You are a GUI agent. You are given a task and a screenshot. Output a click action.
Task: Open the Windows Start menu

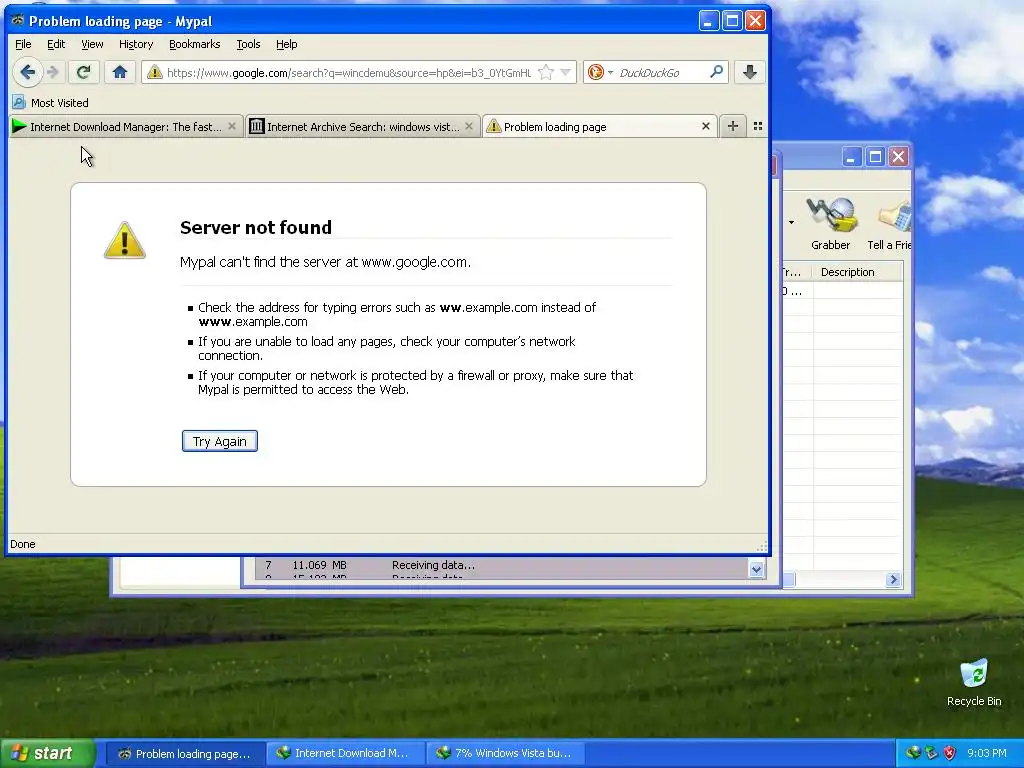tap(46, 754)
